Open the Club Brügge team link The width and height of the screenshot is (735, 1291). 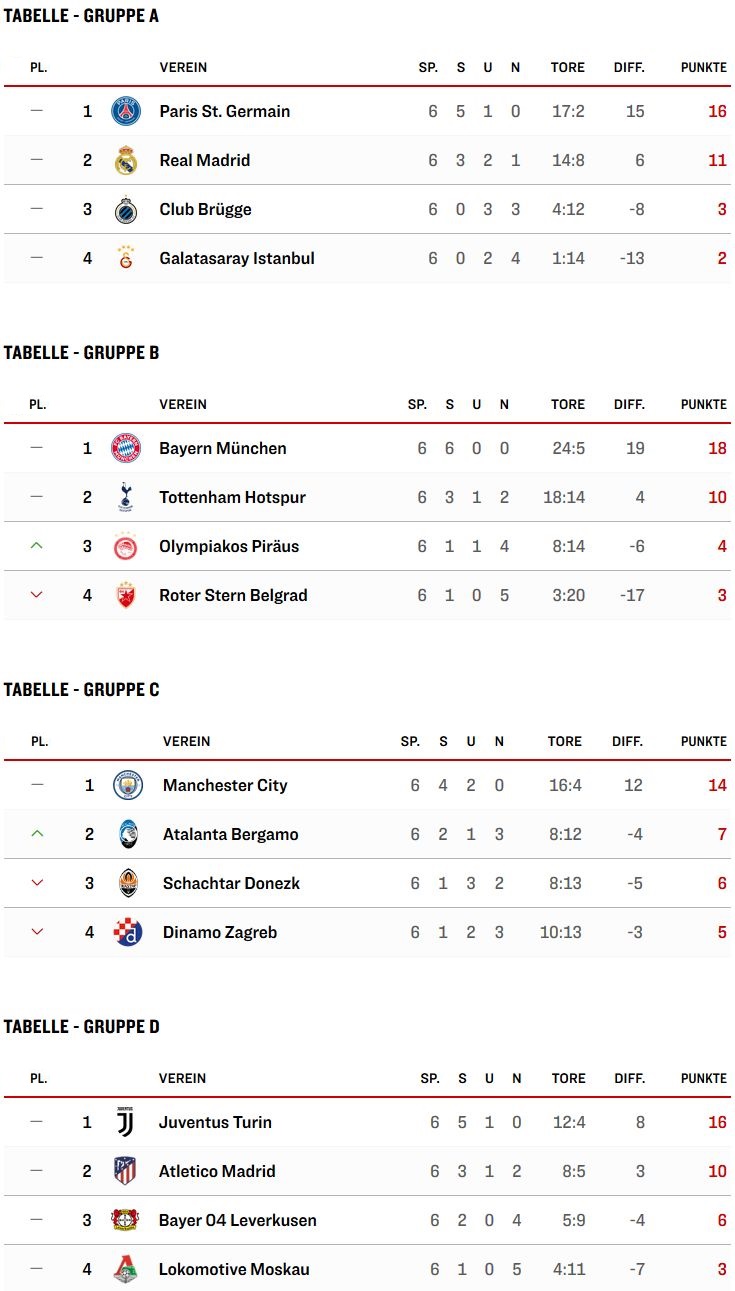click(x=205, y=209)
